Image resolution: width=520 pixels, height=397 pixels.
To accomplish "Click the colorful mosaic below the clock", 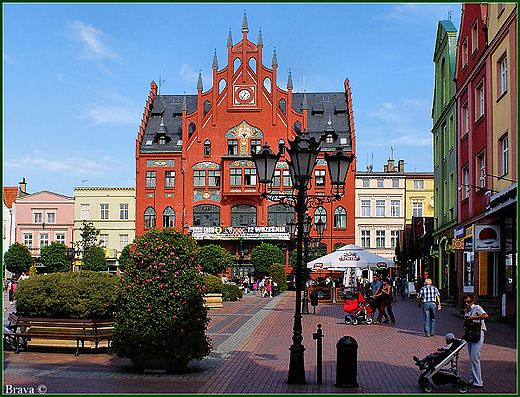I will pos(244,135).
